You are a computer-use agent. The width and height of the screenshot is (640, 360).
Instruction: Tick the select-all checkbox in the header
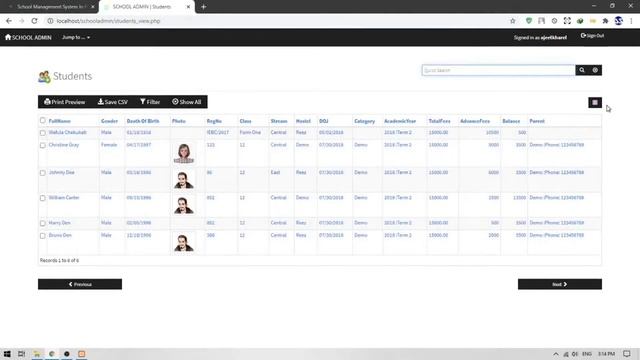click(42, 120)
